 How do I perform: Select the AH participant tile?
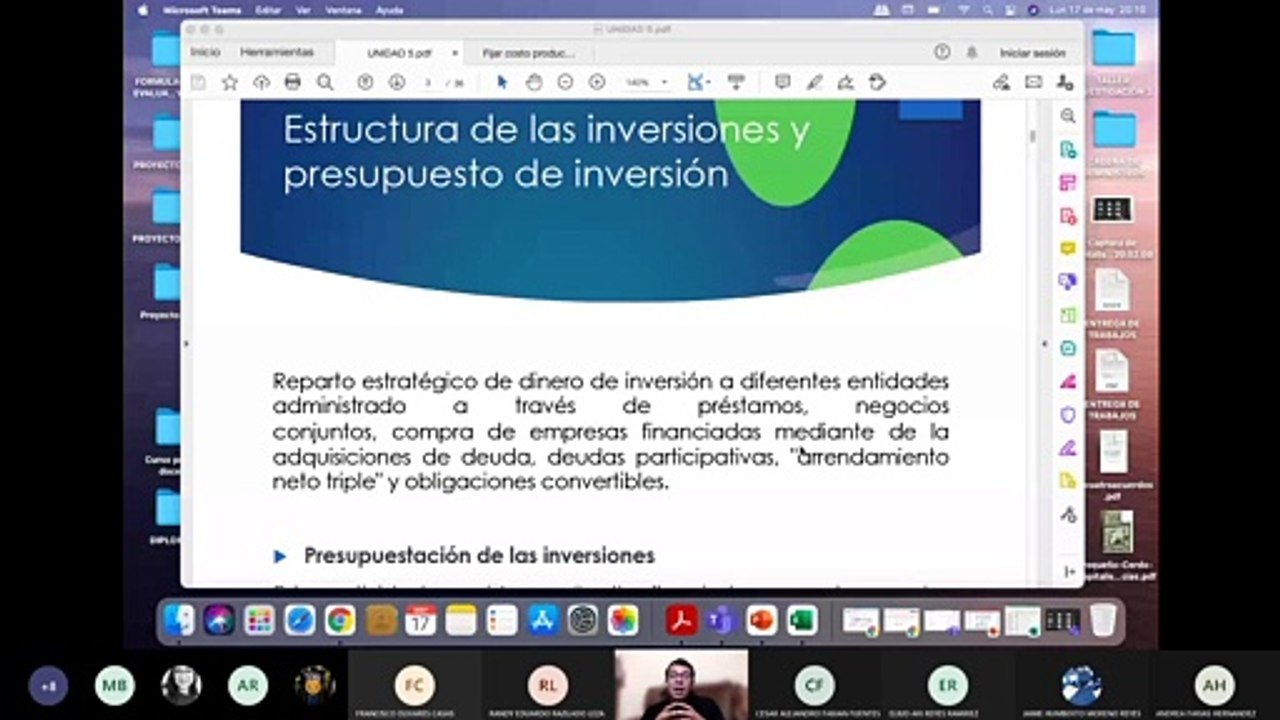point(1214,685)
